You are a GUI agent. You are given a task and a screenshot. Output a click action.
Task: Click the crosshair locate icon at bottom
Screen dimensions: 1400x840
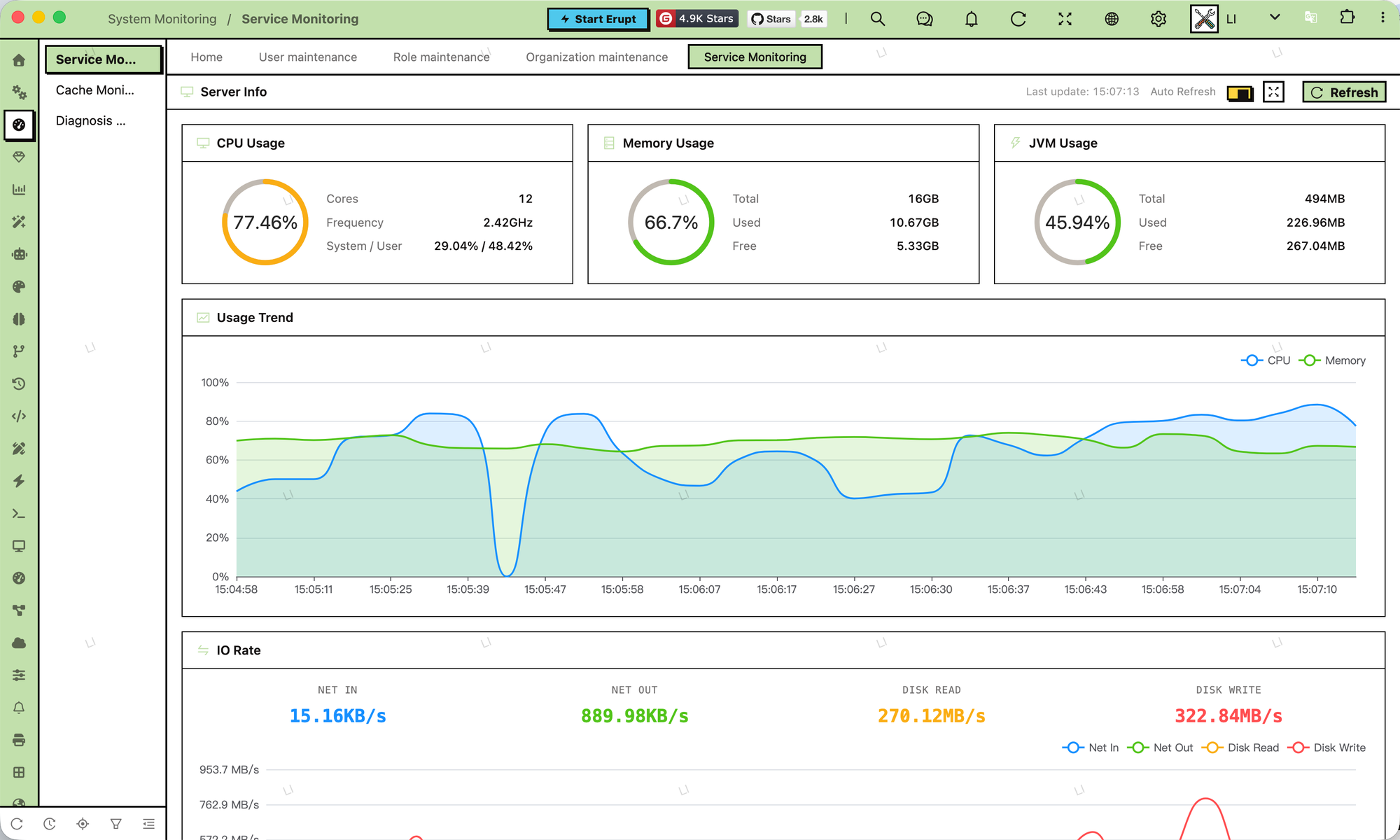click(x=83, y=824)
